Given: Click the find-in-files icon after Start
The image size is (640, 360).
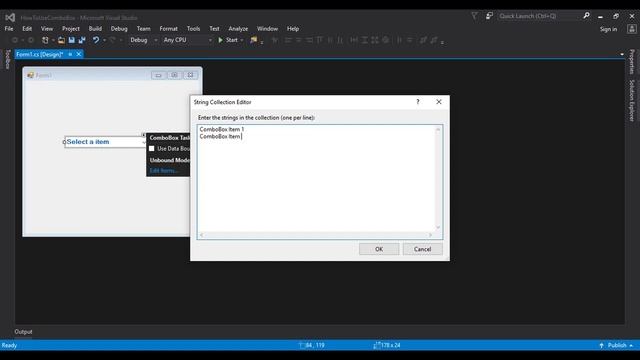Looking at the screenshot, I should [254, 40].
